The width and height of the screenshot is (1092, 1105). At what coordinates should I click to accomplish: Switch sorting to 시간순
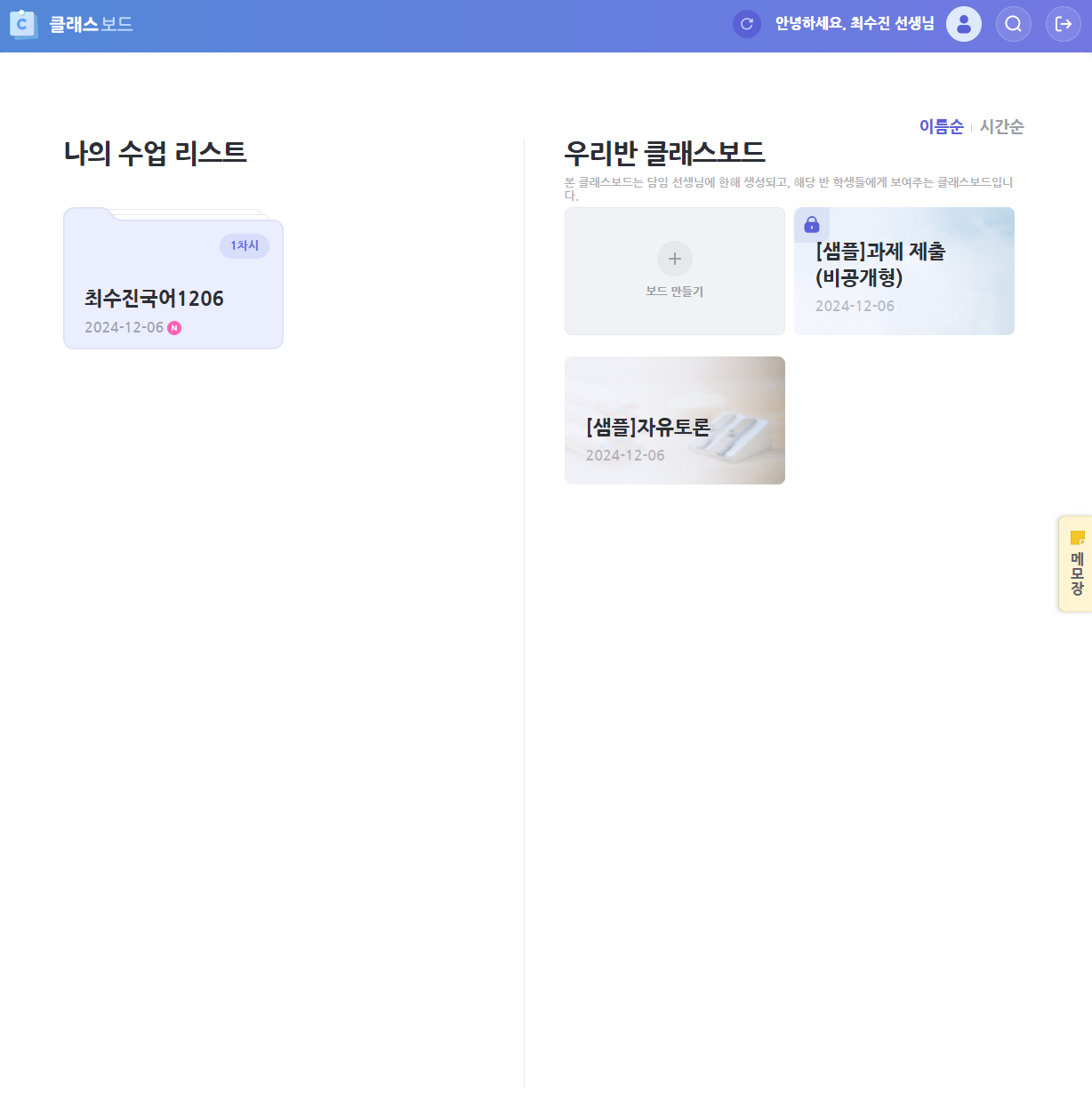pyautogui.click(x=1001, y=127)
